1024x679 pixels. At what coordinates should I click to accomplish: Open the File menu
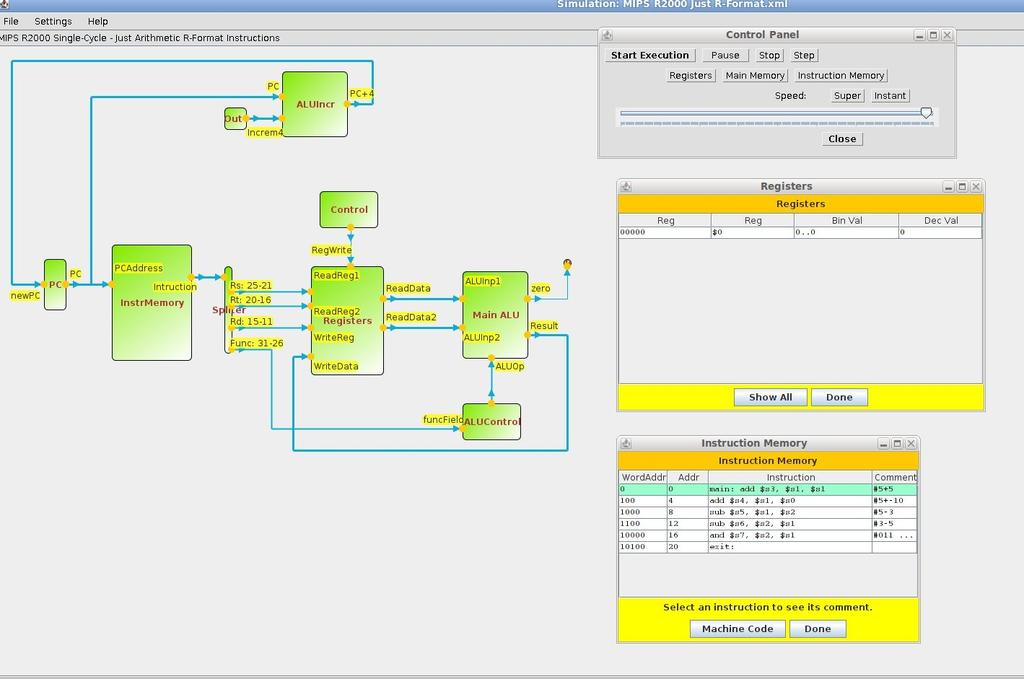point(11,21)
